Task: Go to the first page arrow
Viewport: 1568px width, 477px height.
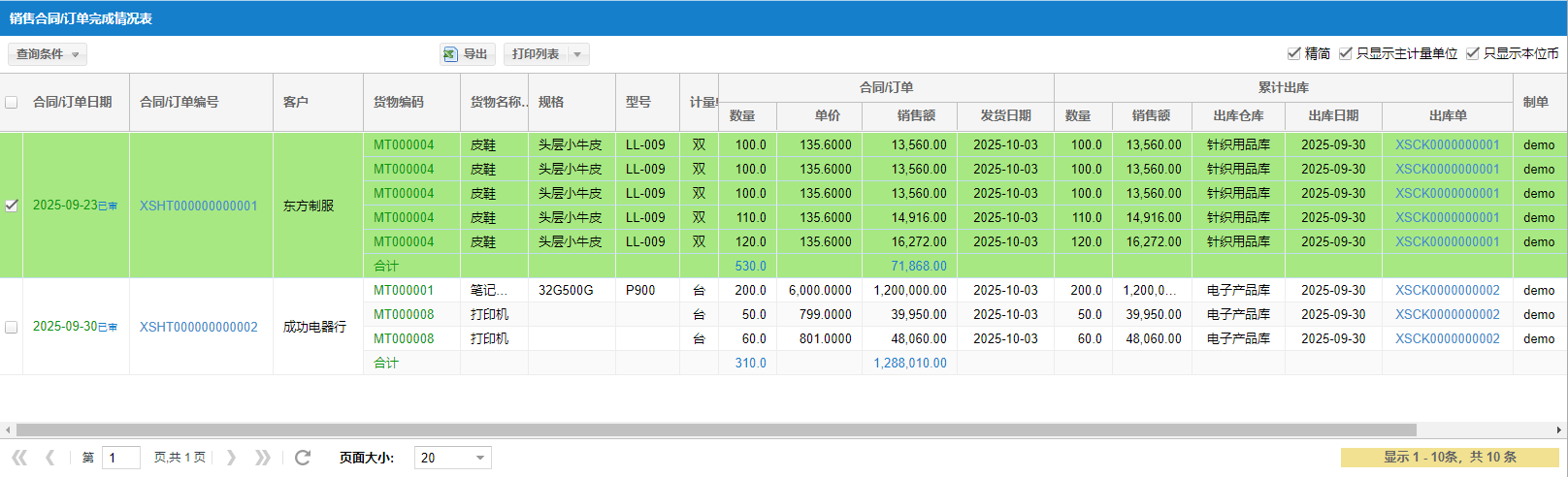Action: [x=19, y=458]
